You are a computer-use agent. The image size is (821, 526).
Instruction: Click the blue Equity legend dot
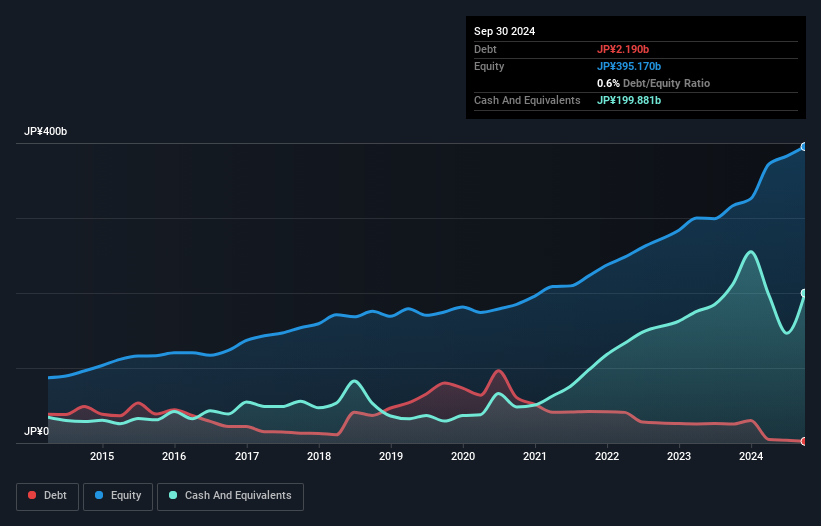pyautogui.click(x=99, y=495)
